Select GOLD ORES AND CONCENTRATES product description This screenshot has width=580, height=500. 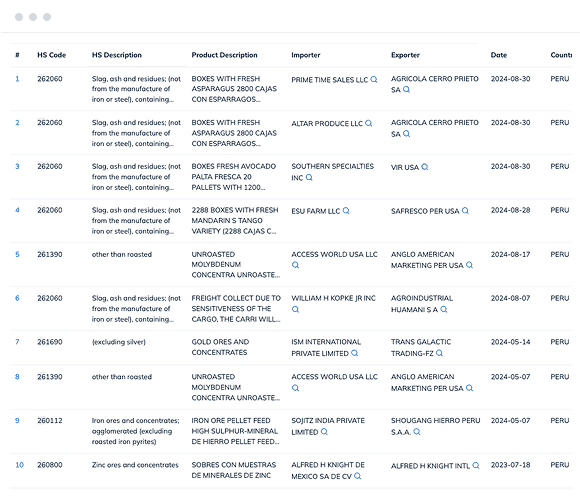point(220,347)
